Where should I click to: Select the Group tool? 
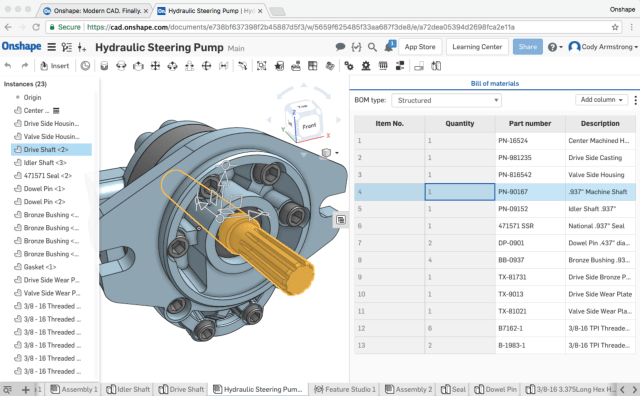pyautogui.click(x=262, y=66)
